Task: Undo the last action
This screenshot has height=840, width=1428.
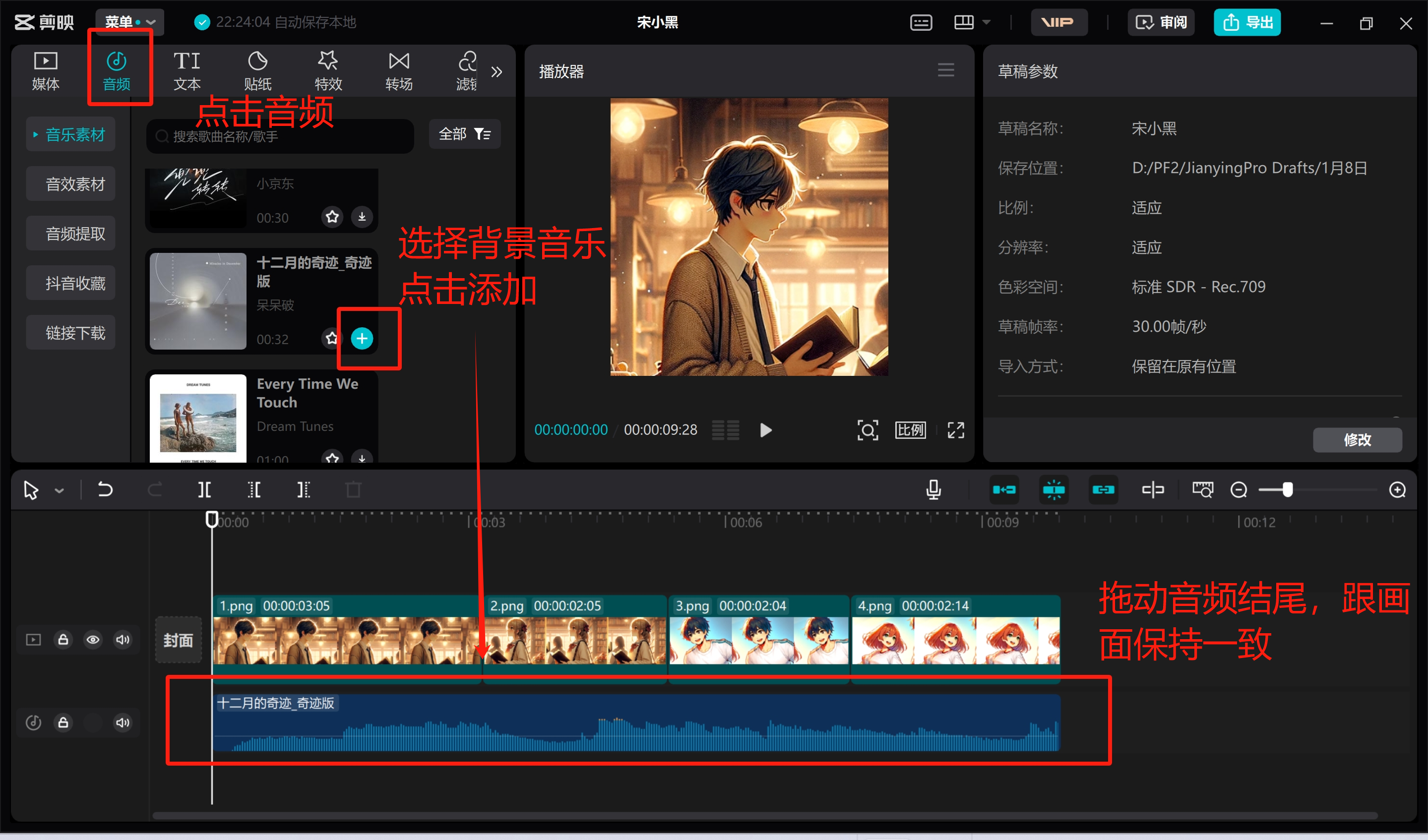Action: pyautogui.click(x=105, y=489)
